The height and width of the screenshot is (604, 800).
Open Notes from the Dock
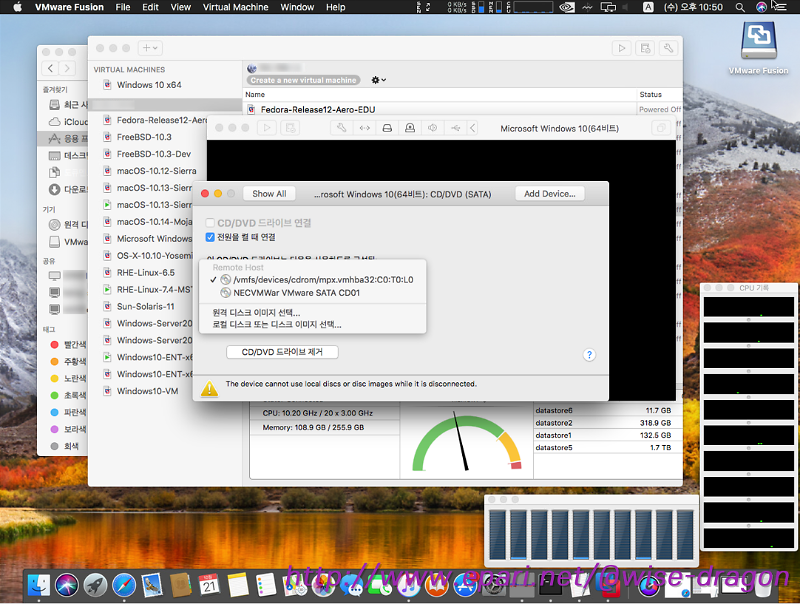[238, 585]
